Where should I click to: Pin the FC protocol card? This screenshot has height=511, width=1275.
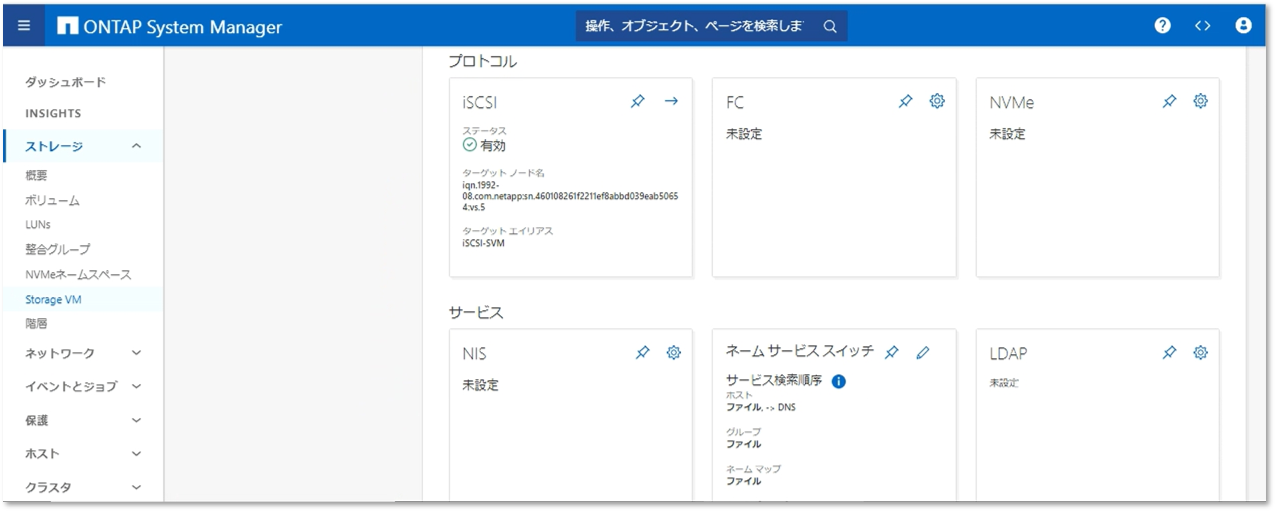pyautogui.click(x=905, y=101)
